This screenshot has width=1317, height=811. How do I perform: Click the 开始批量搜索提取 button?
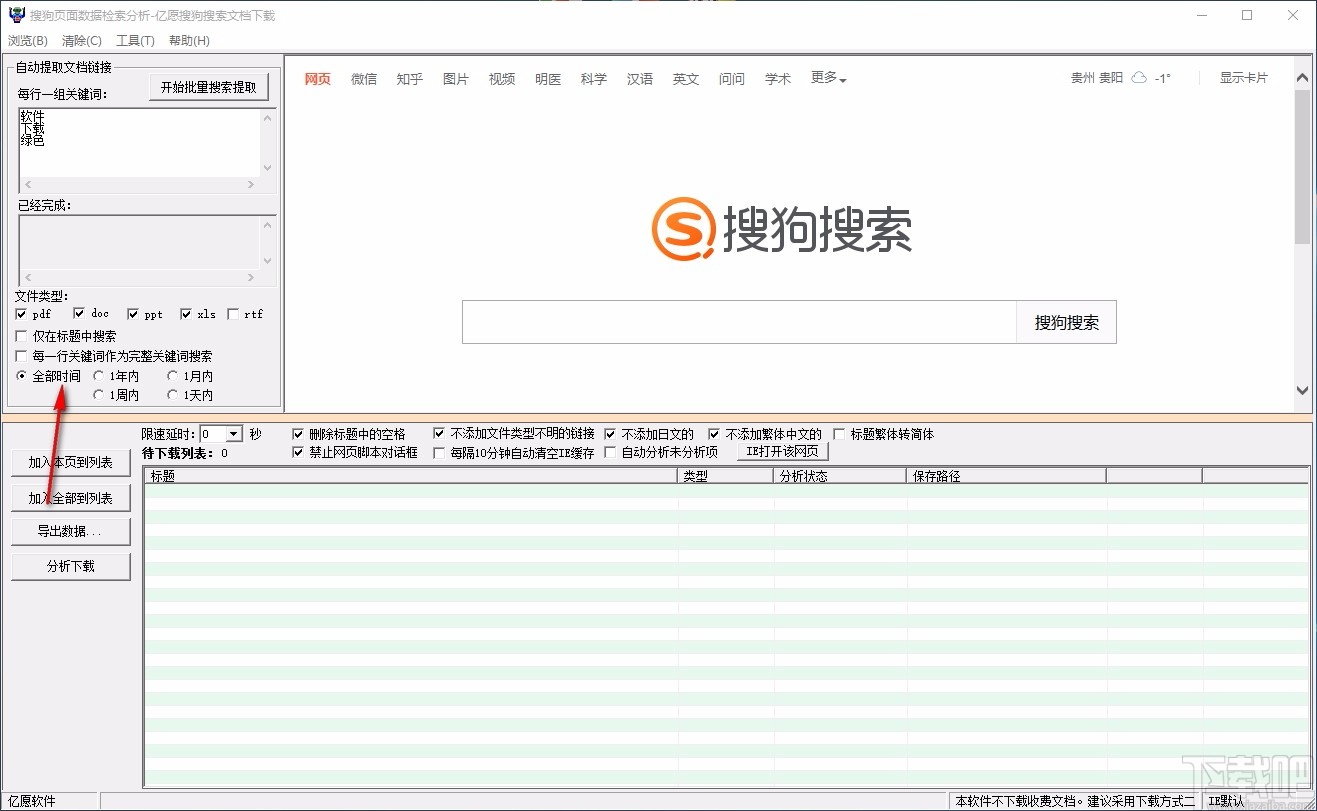tap(208, 86)
